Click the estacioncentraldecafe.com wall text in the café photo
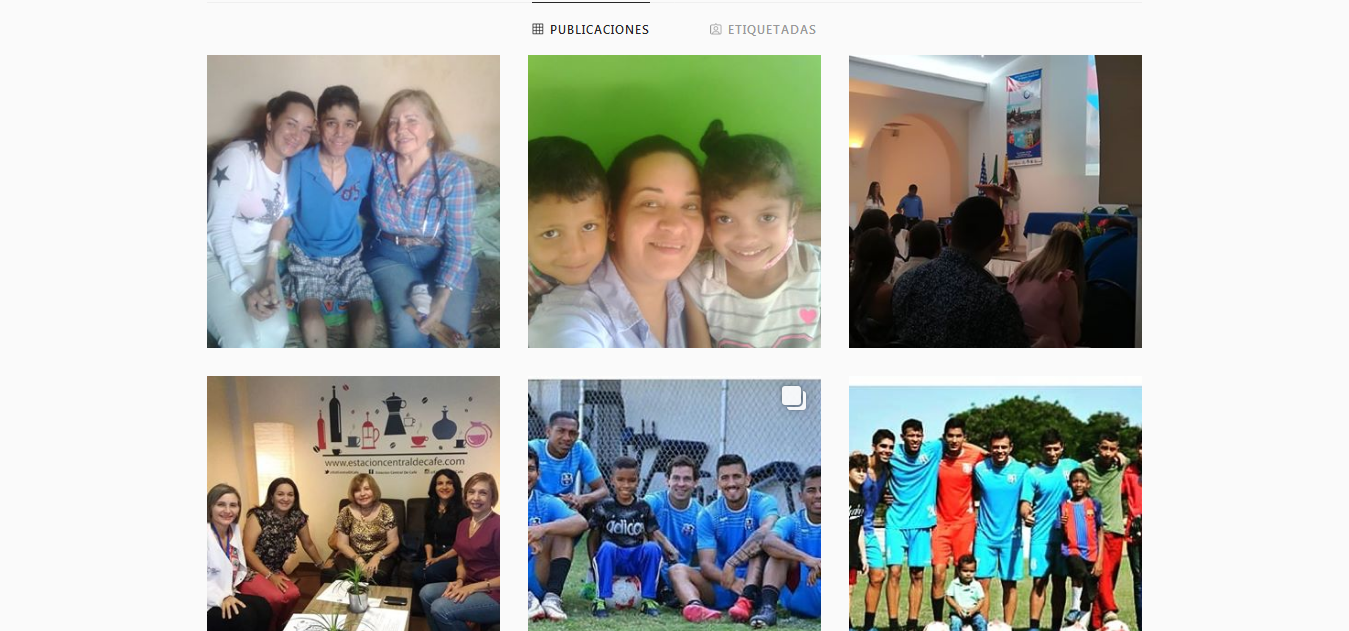Screen dimensions: 1349x631 pyautogui.click(x=395, y=461)
